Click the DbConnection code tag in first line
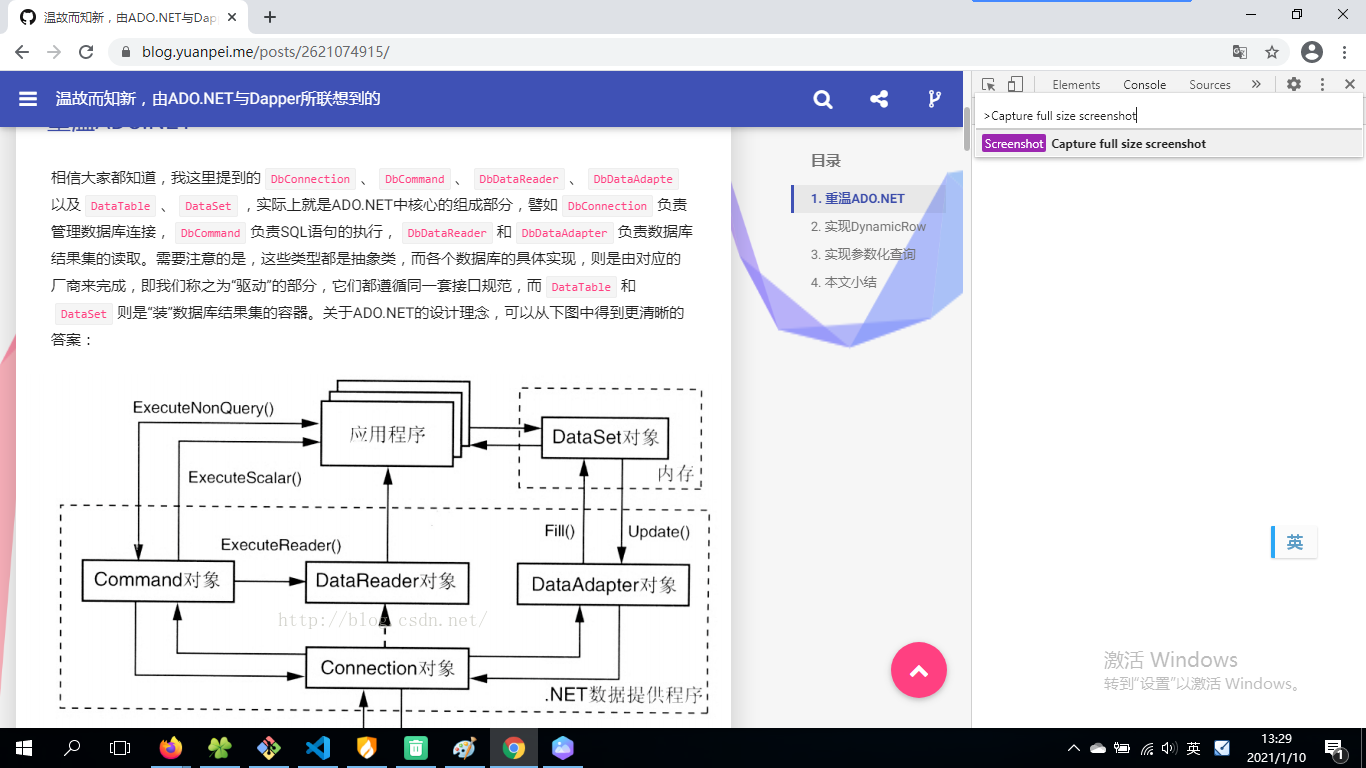This screenshot has width=1366, height=768. click(311, 179)
